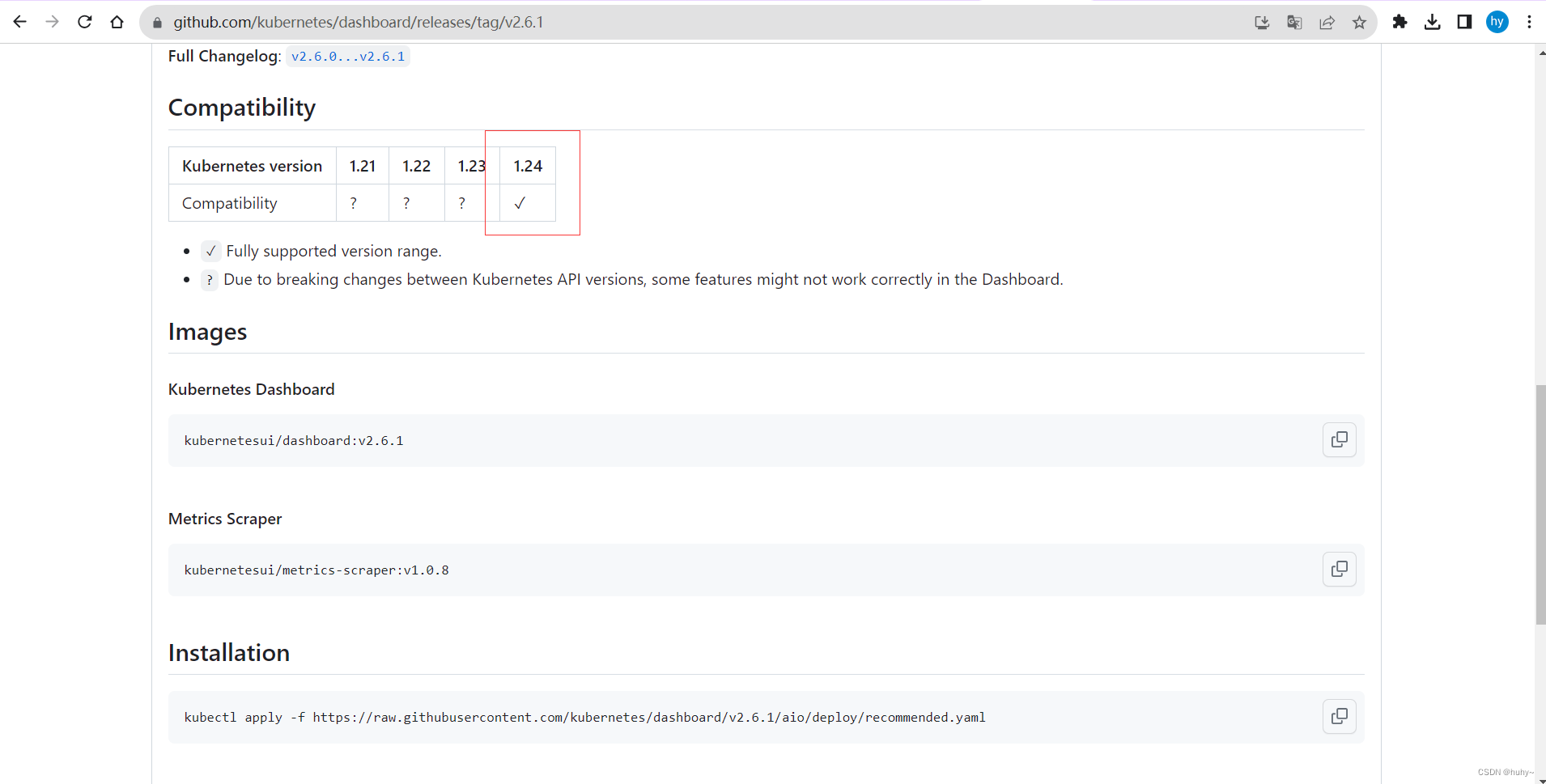The height and width of the screenshot is (784, 1546).
Task: Click the question mark cell under 1.21
Action: [363, 203]
